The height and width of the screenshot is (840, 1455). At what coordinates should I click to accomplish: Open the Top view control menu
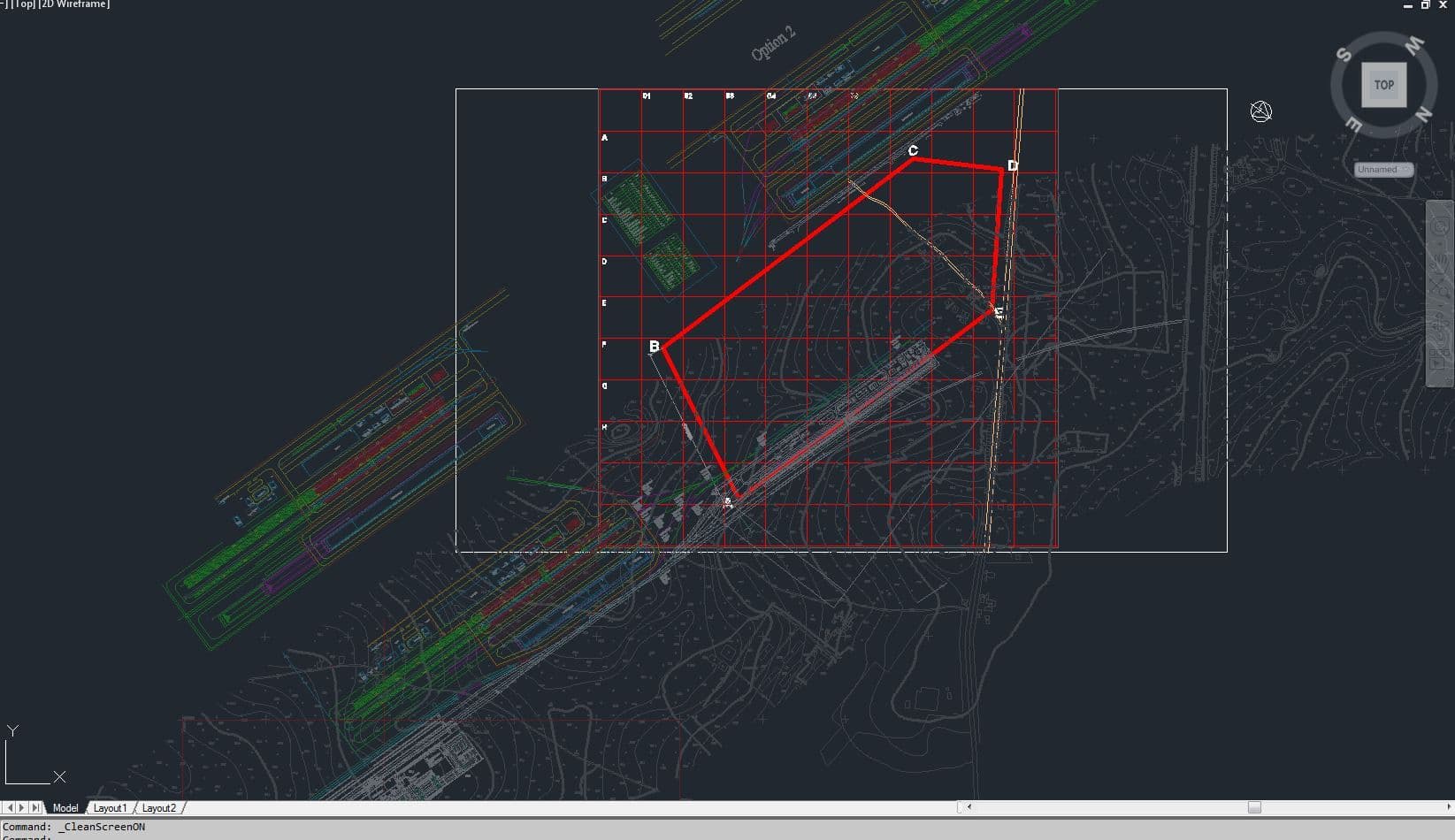pos(23,4)
